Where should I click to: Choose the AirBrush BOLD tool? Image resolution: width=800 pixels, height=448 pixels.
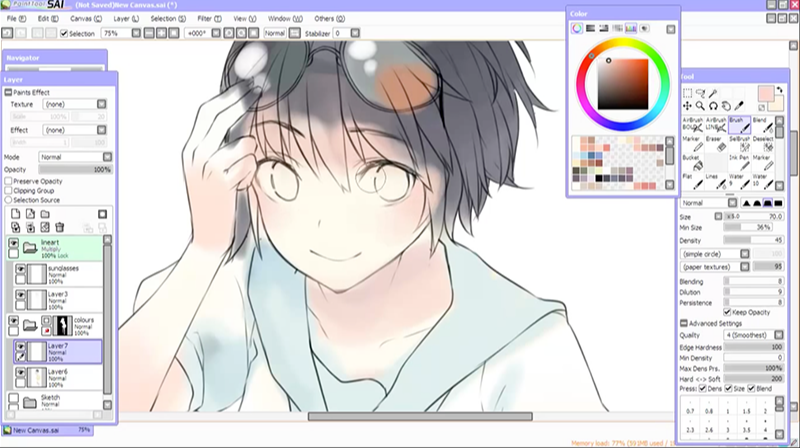point(693,125)
